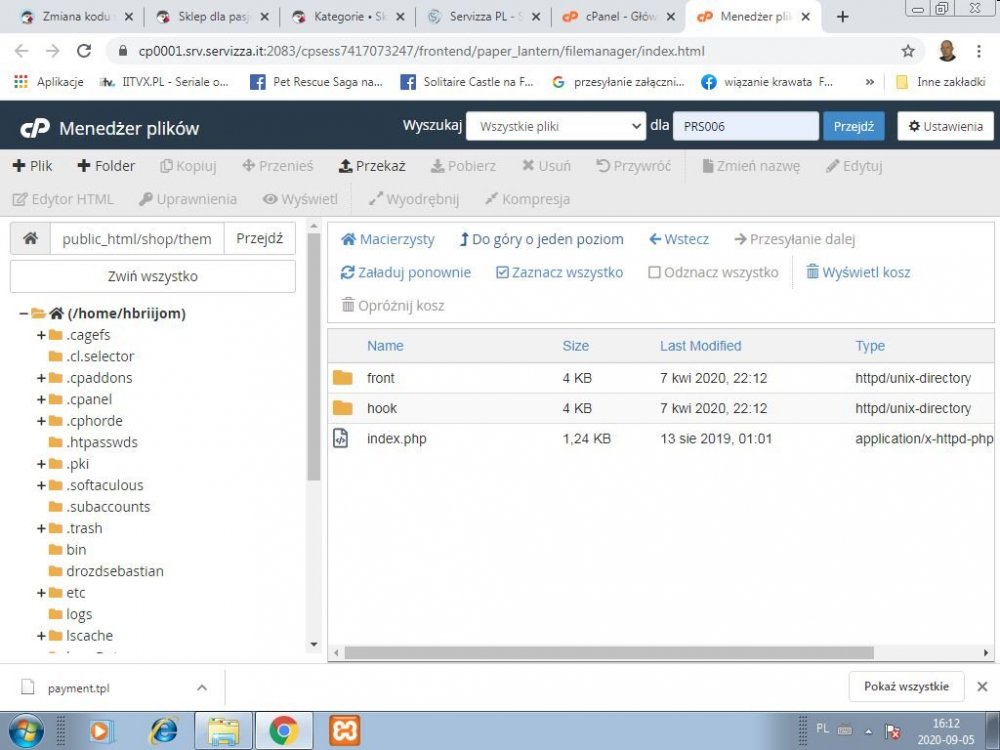This screenshot has height=750, width=1000.
Task: Switch to cPanel - Główna browser tab
Action: click(x=619, y=17)
